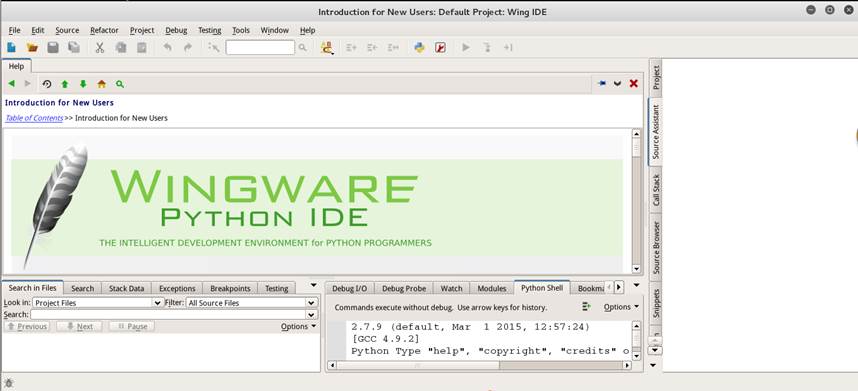Viewport: 858px width, 391px height.
Task: Click the bug icon in status bar
Action: click(9, 383)
